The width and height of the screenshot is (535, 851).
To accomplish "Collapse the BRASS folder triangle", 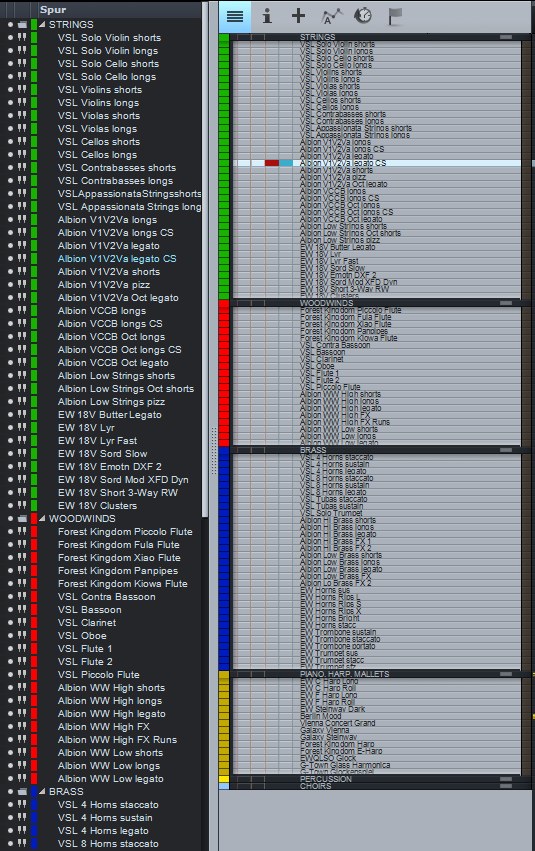I will pos(42,791).
